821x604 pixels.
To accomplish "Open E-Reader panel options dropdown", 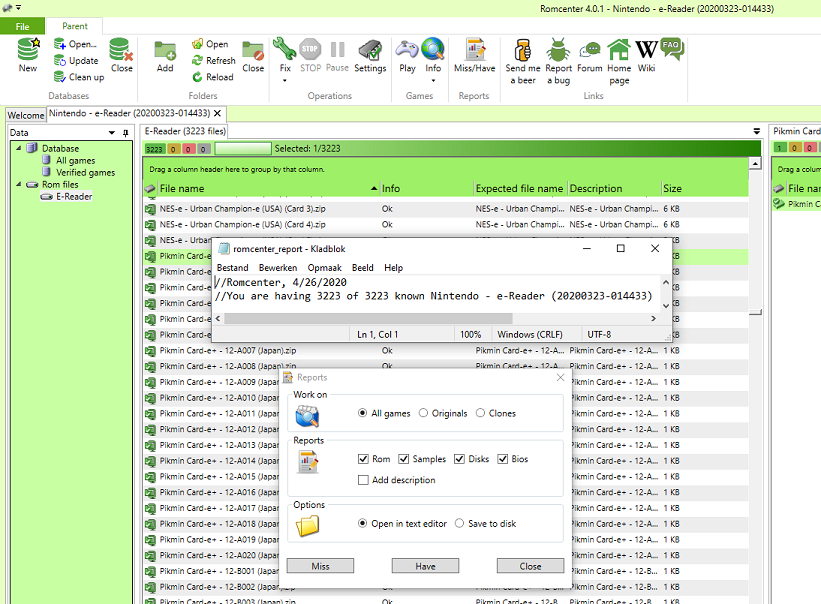I will click(757, 131).
